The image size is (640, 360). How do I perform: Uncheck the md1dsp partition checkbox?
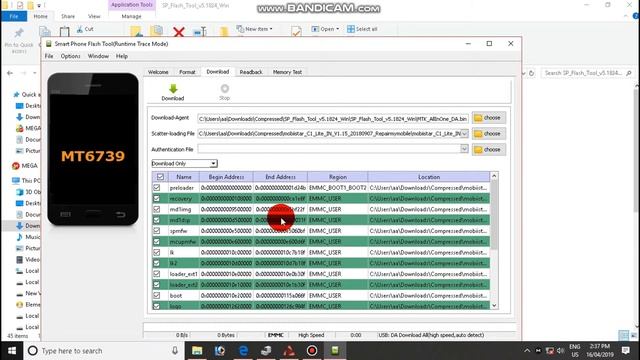click(x=157, y=220)
